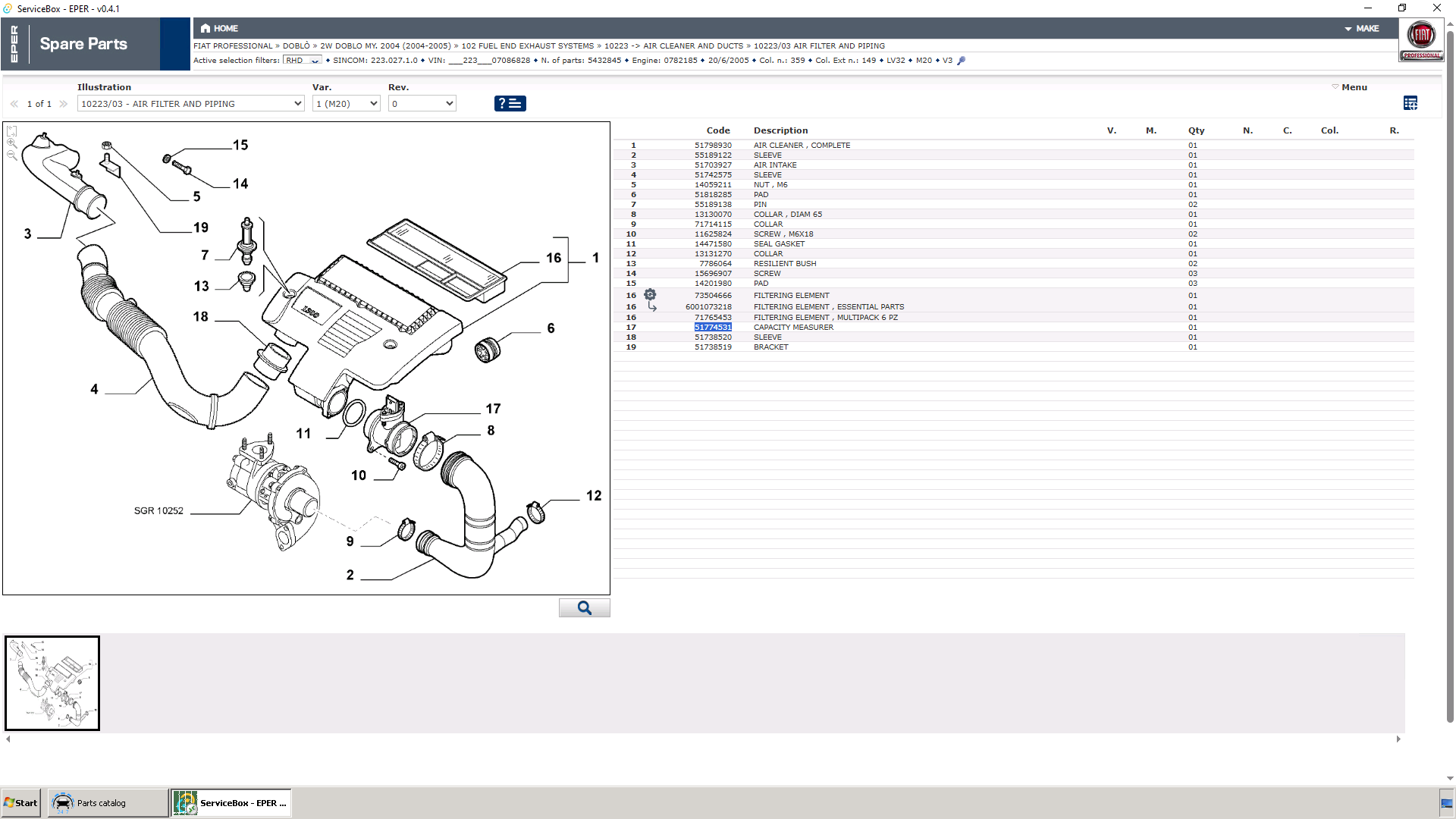Click callout number 12 in illustration
Image resolution: width=1456 pixels, height=819 pixels.
pyautogui.click(x=594, y=495)
